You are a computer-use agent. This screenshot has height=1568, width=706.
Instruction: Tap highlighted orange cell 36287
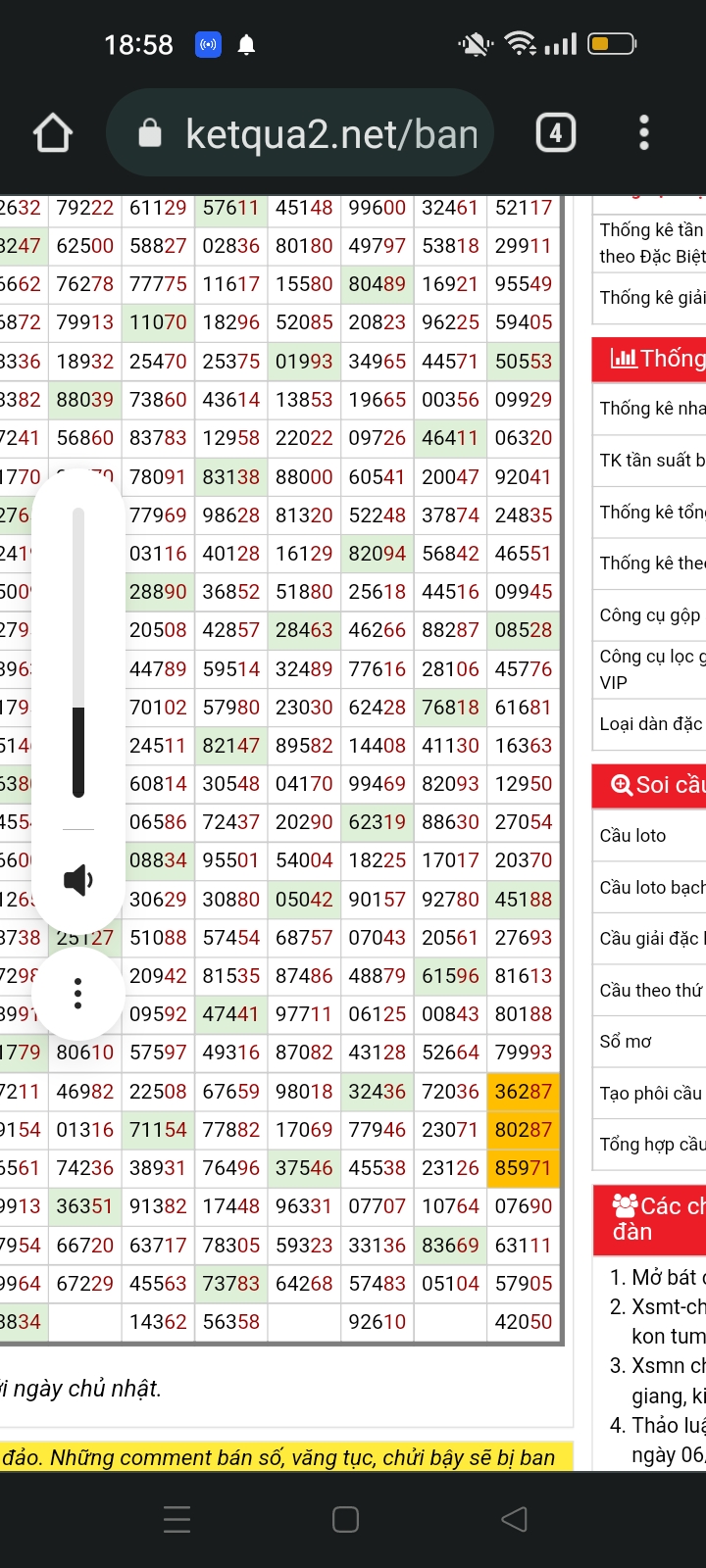pyautogui.click(x=524, y=1092)
